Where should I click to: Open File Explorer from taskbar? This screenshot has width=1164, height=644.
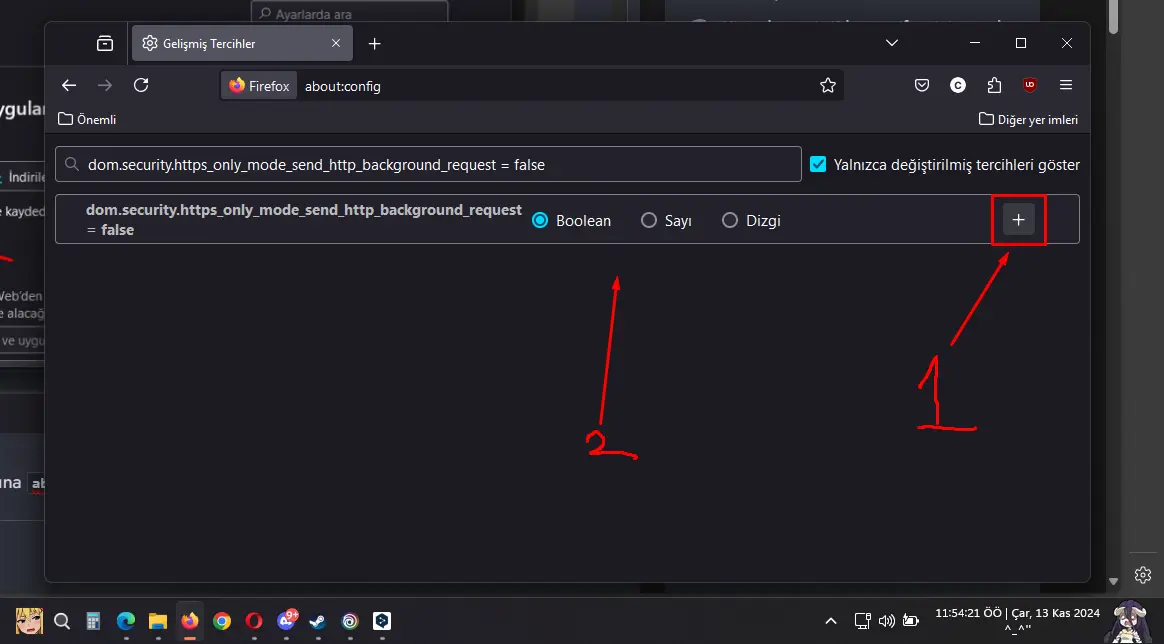(157, 621)
